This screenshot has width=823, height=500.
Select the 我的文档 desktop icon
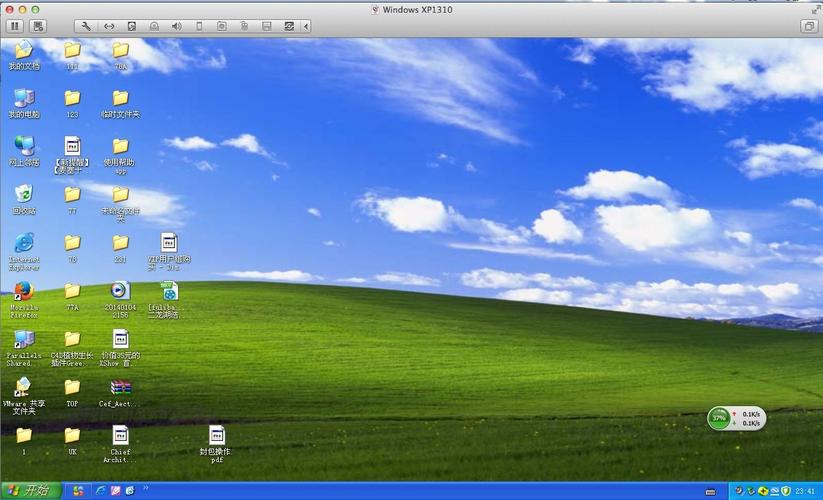[24, 55]
